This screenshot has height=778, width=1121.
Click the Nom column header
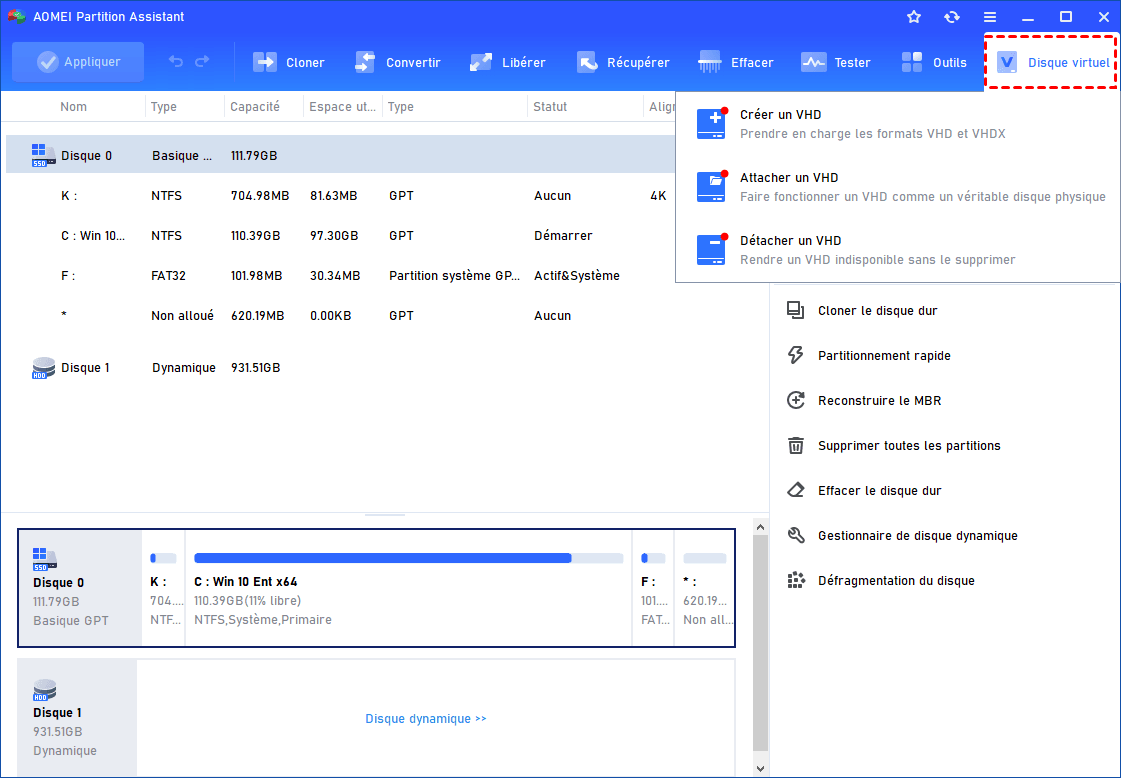(x=74, y=107)
